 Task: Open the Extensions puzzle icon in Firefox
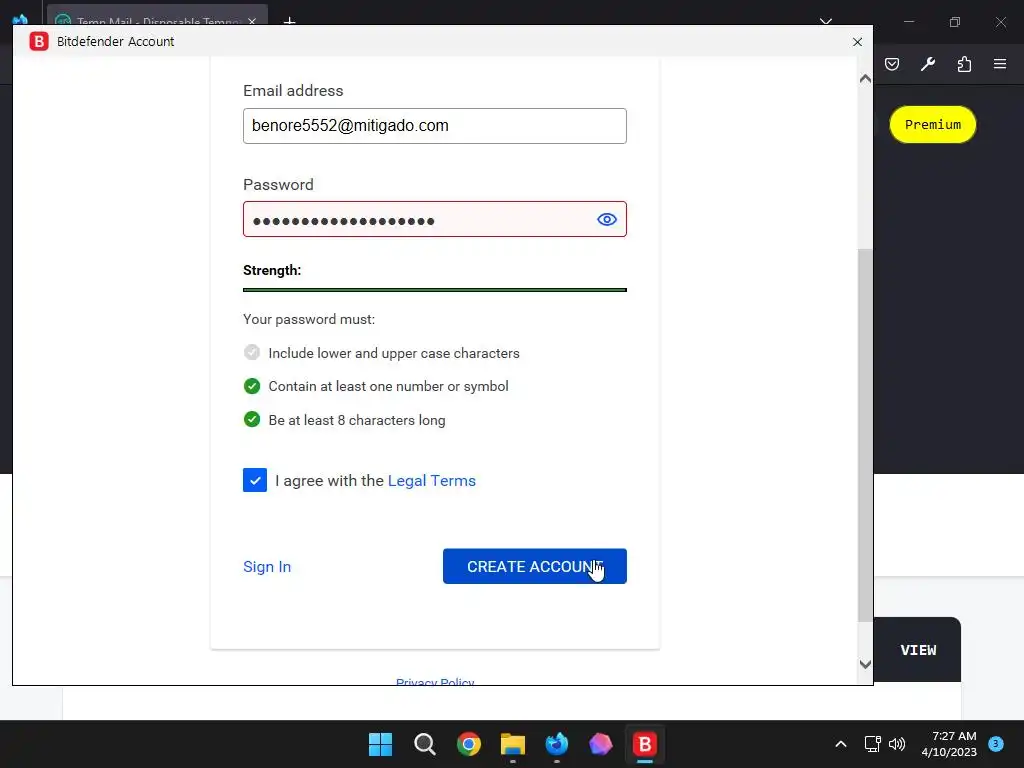pos(964,64)
